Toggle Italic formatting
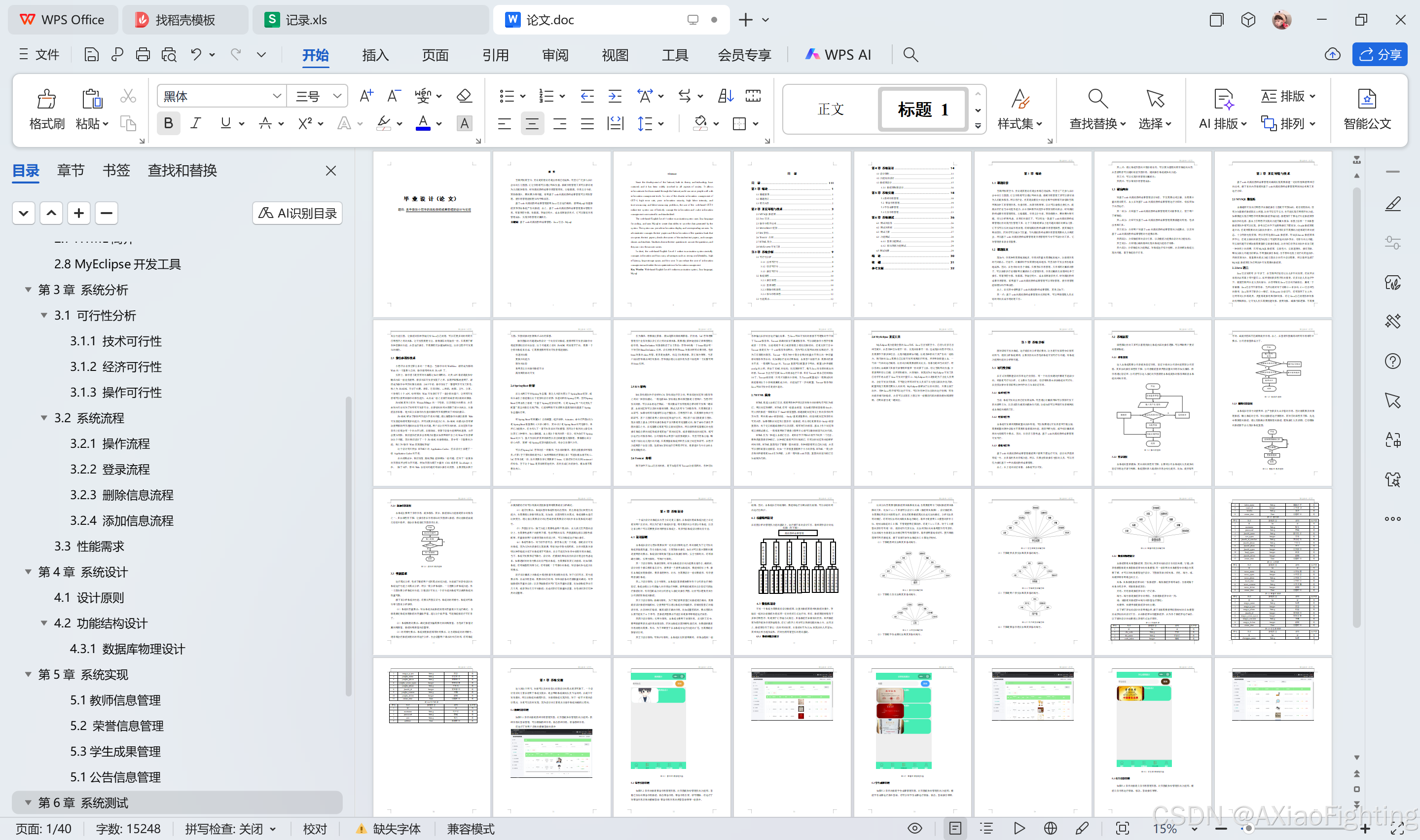 pyautogui.click(x=196, y=123)
